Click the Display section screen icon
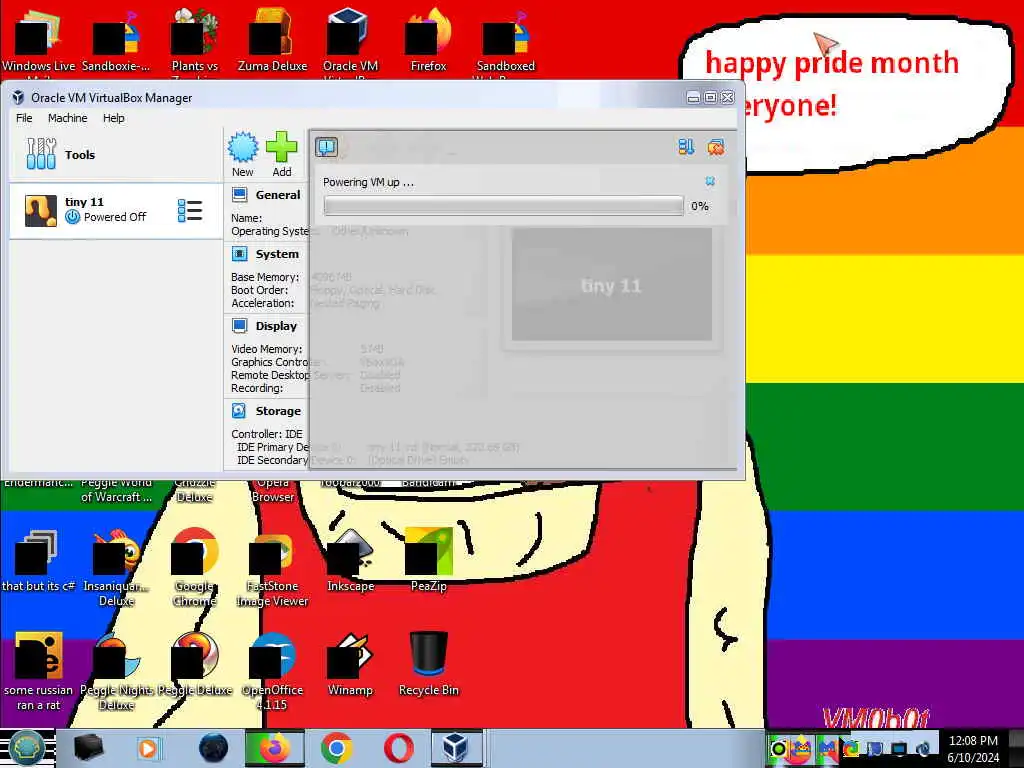The image size is (1024, 768). click(240, 325)
